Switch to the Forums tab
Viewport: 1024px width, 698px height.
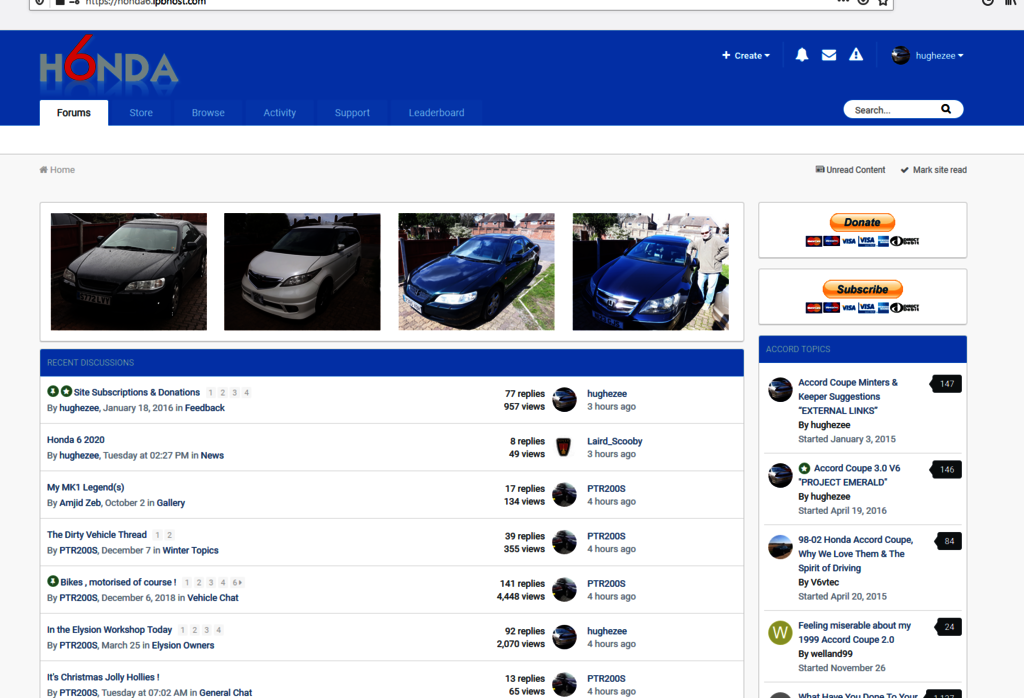click(74, 112)
